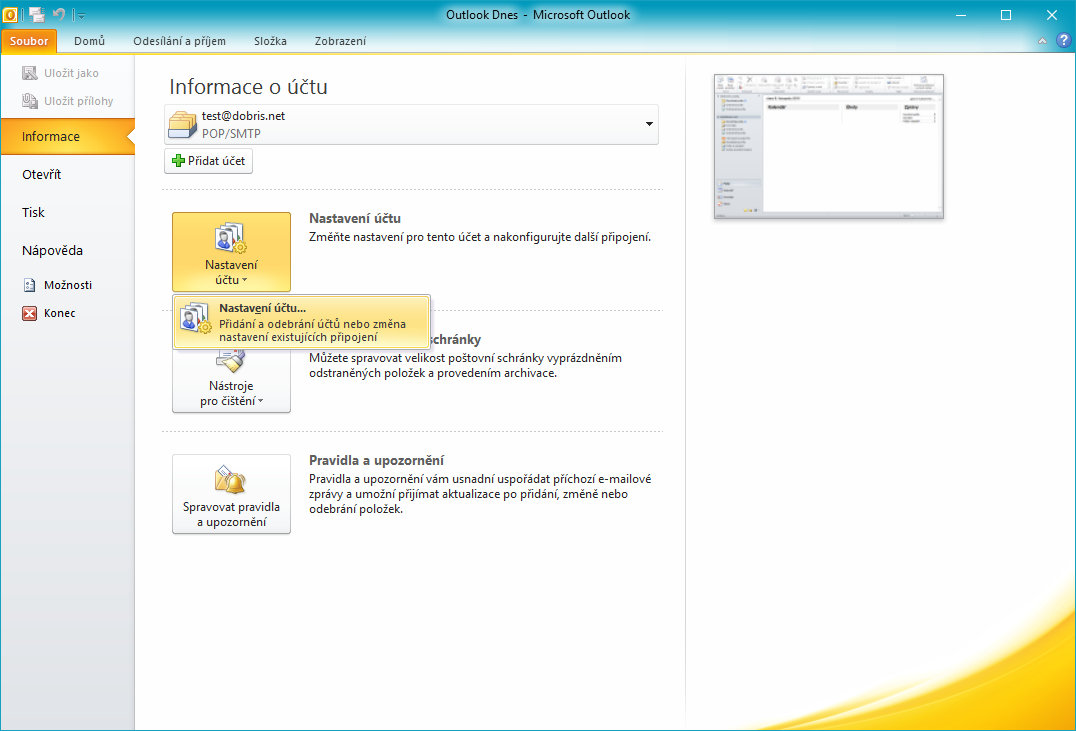
Task: Click Spravovat pravidla a upozornění button
Action: 231,494
